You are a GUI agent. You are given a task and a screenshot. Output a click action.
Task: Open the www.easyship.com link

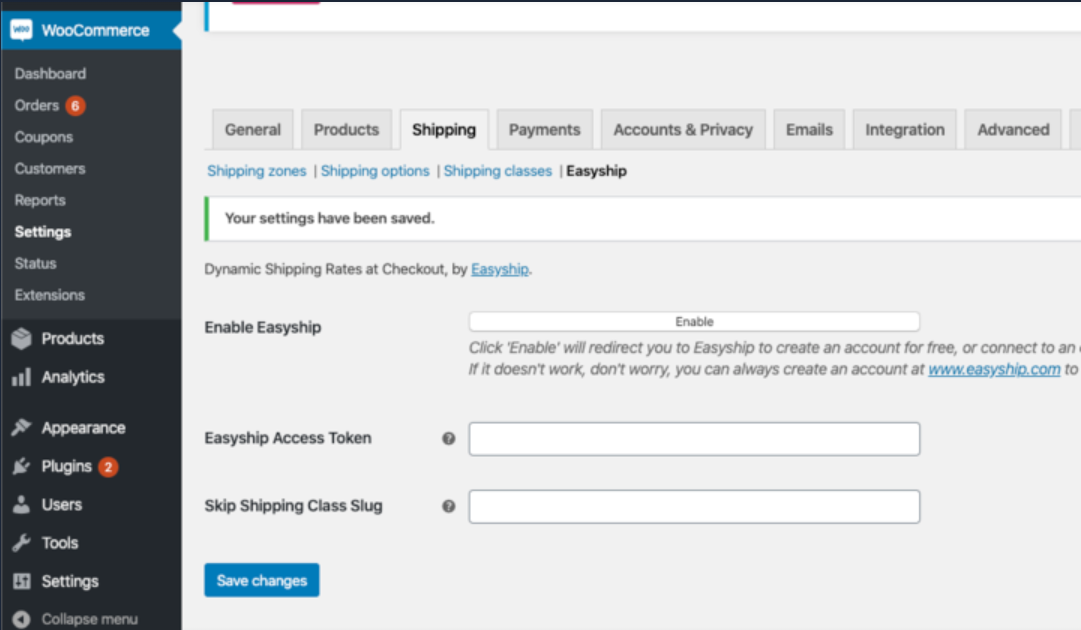coord(994,369)
